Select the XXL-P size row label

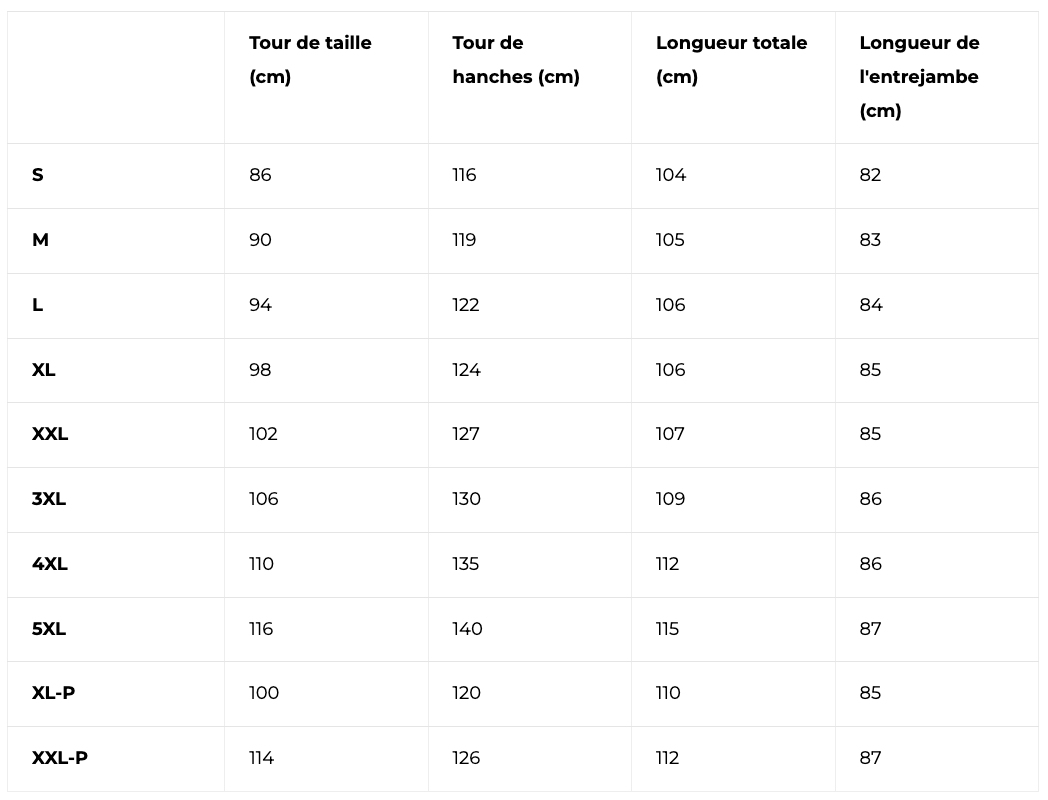tap(60, 758)
